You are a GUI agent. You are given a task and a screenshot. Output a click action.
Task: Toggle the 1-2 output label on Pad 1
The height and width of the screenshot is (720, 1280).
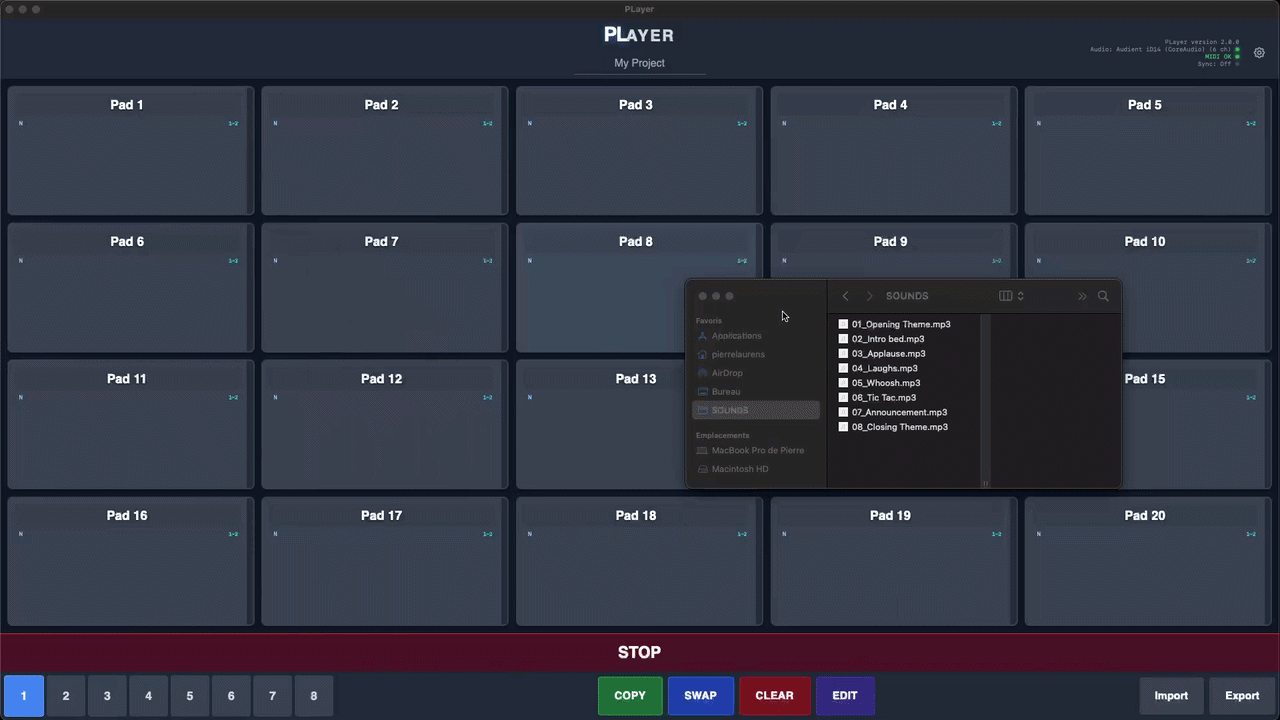[x=233, y=124]
